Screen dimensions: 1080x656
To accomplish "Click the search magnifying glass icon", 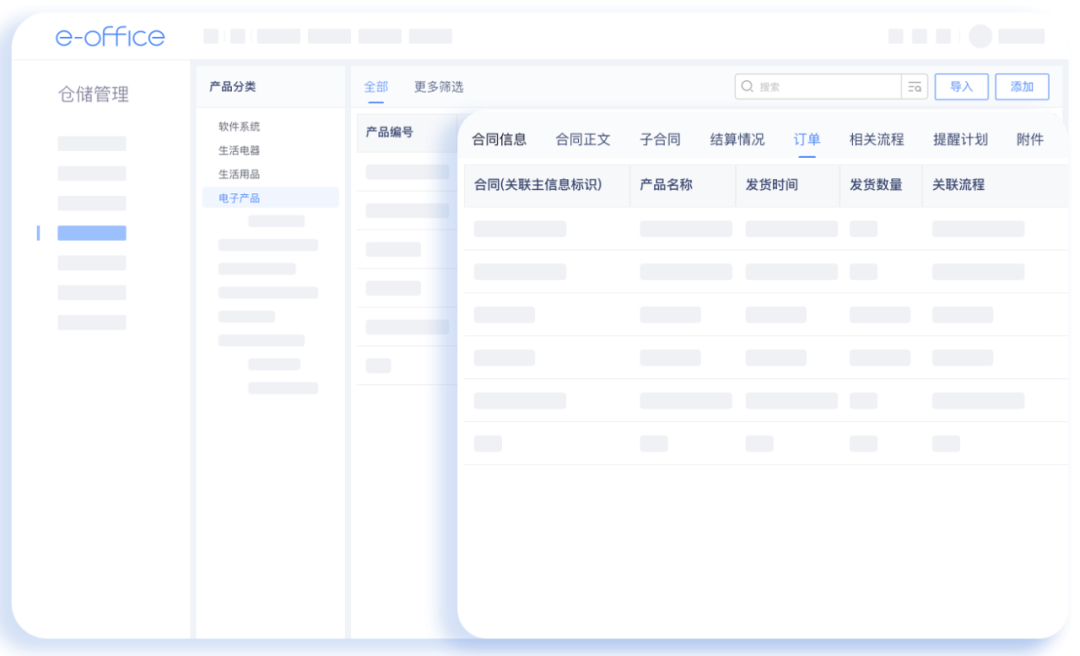I will (x=747, y=86).
